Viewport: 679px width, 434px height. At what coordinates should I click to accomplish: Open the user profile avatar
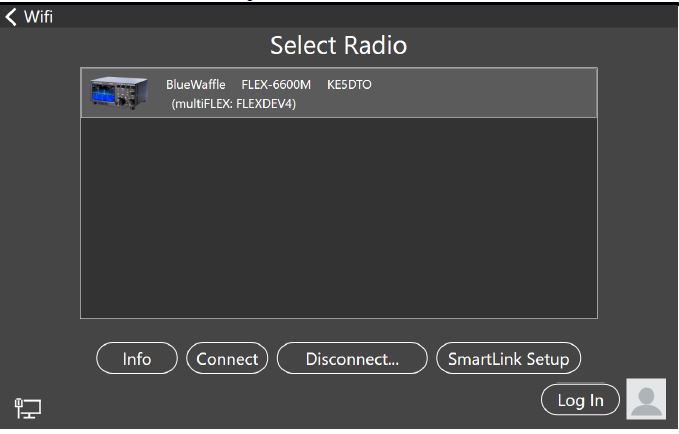pyautogui.click(x=646, y=399)
